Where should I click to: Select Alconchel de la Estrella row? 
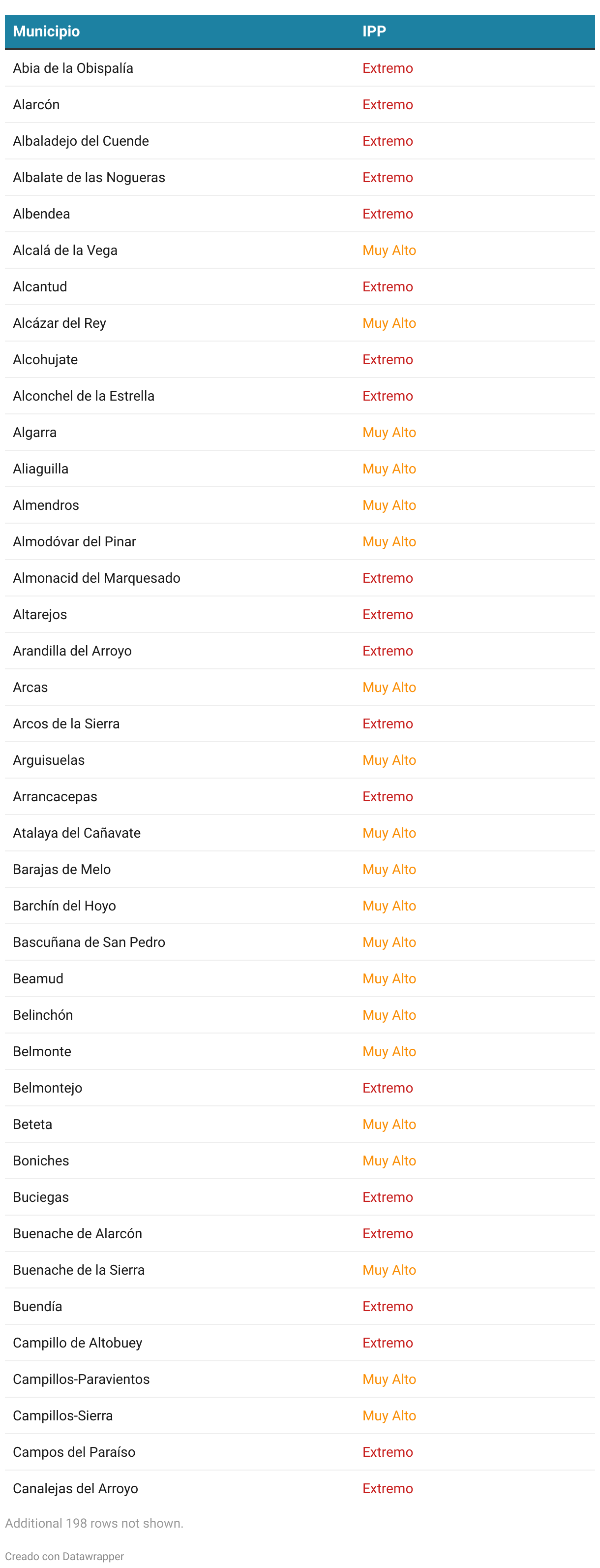pyautogui.click(x=300, y=396)
